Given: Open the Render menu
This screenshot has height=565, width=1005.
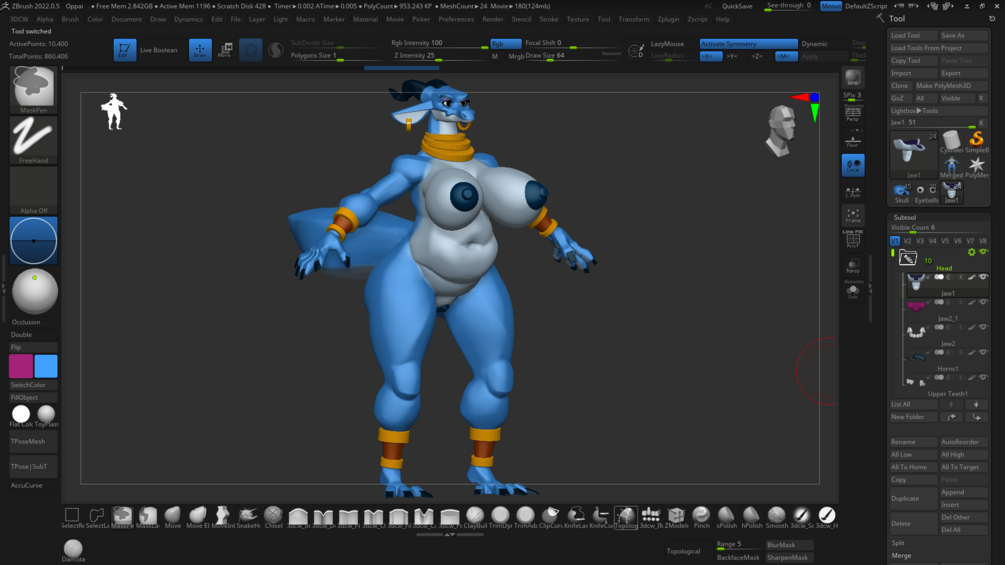Looking at the screenshot, I should pyautogui.click(x=492, y=19).
